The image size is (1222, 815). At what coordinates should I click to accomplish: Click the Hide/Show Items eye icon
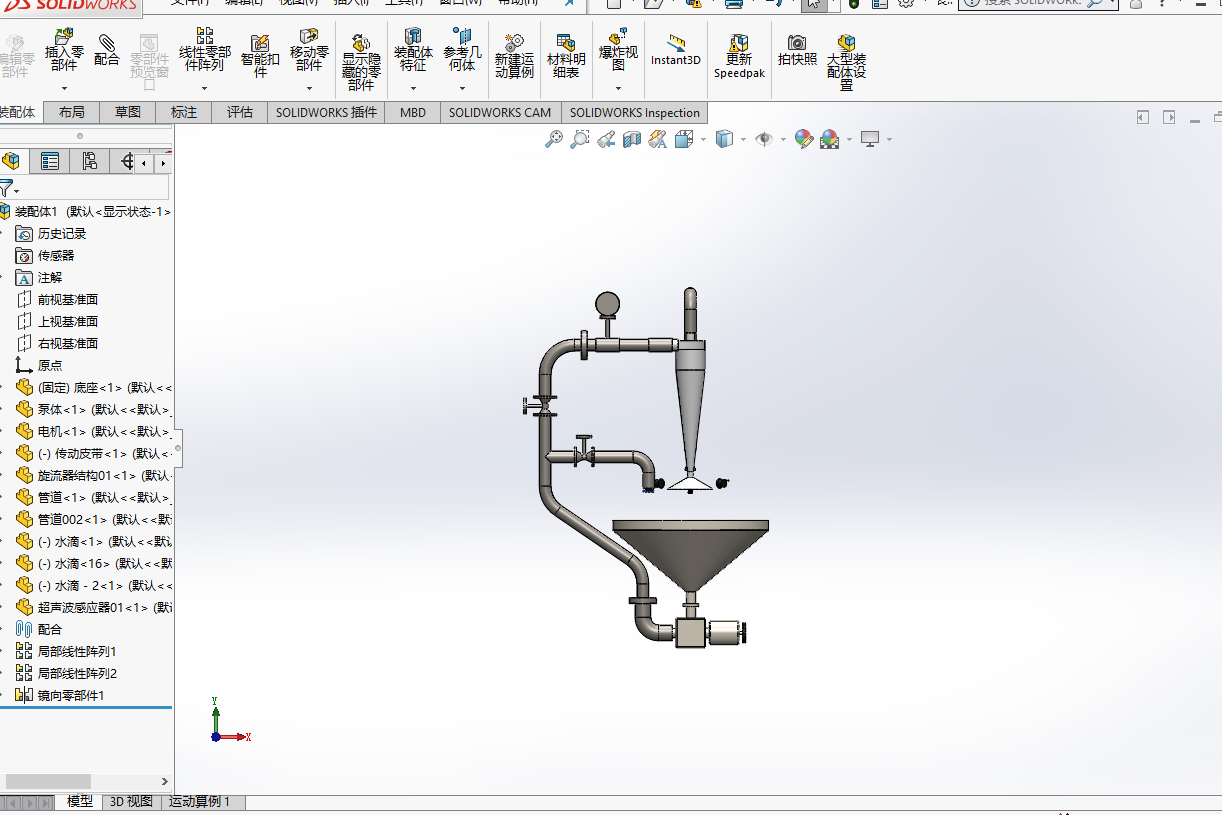pyautogui.click(x=764, y=140)
